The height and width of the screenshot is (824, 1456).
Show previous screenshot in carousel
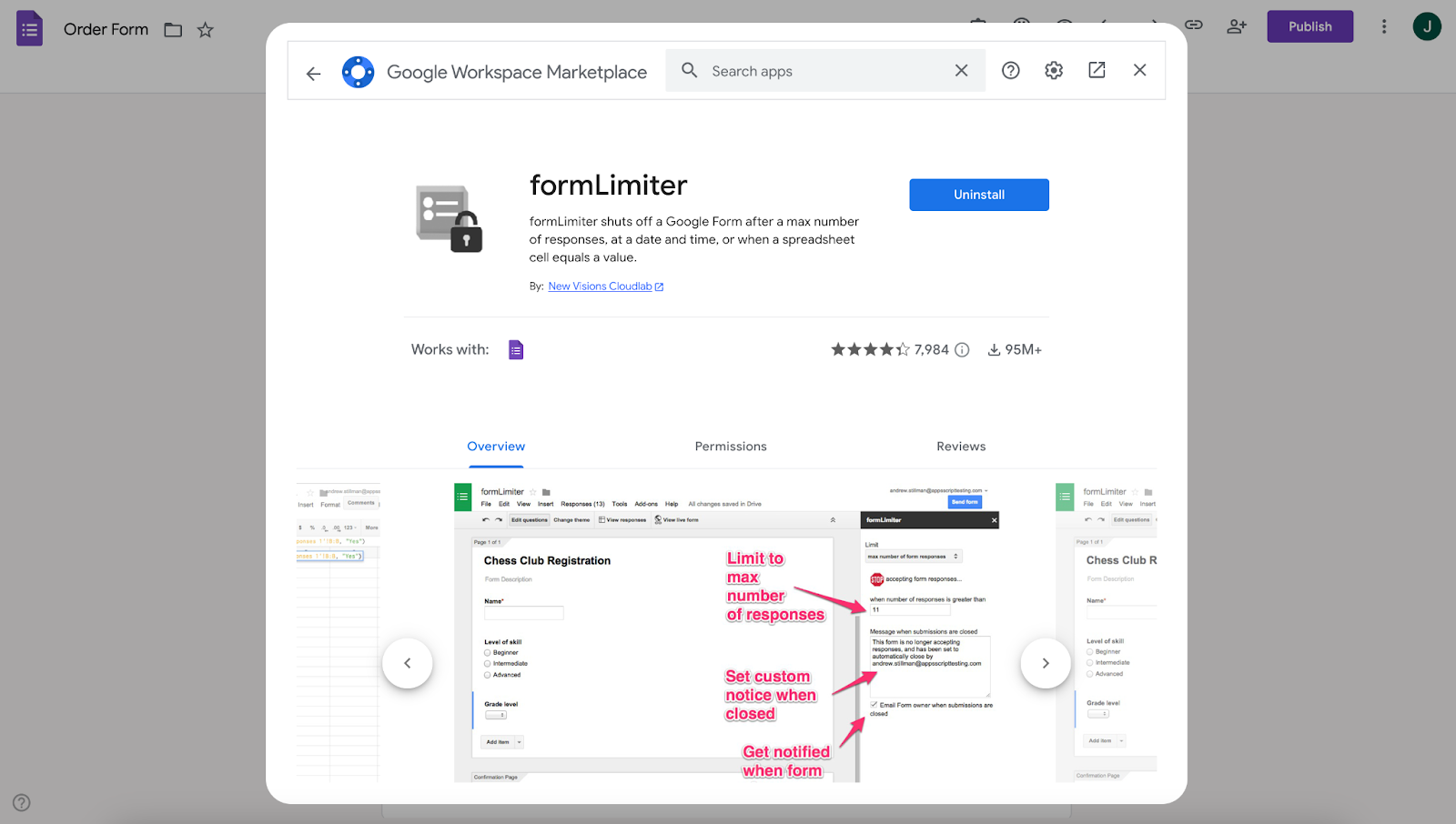point(408,663)
